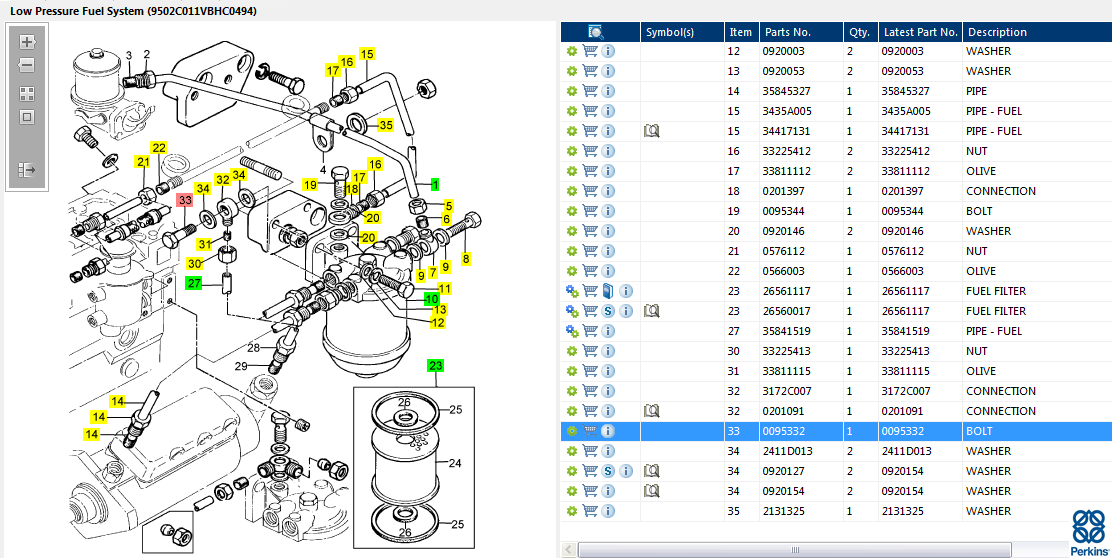Select yellow callout 8 on the diagram
Screen dimensions: 1112x558
[466, 260]
